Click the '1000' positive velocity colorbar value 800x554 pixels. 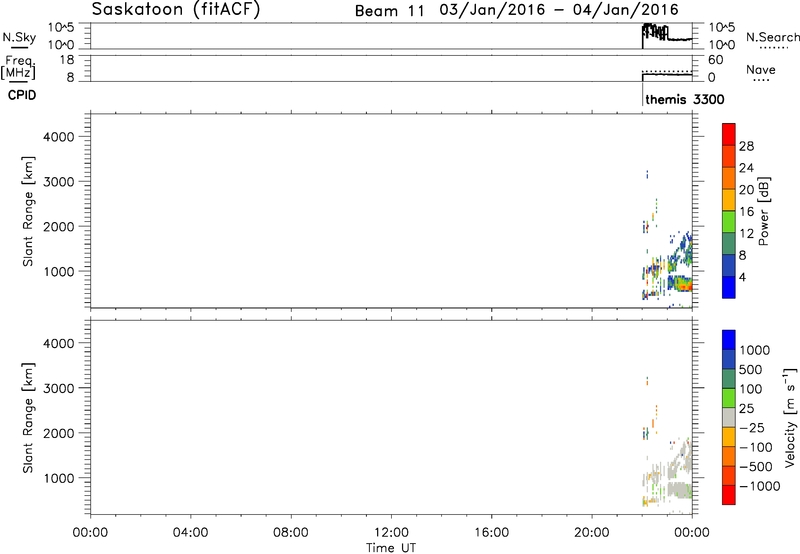[x=755, y=350]
